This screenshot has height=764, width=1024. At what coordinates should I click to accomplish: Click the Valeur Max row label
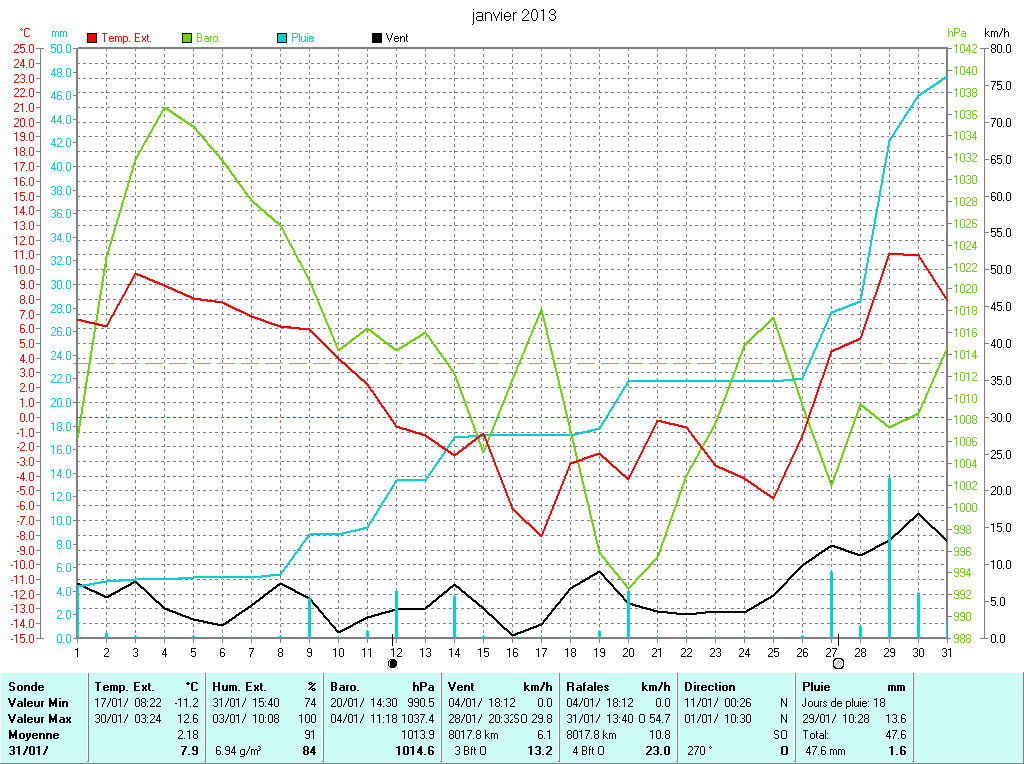tap(39, 719)
